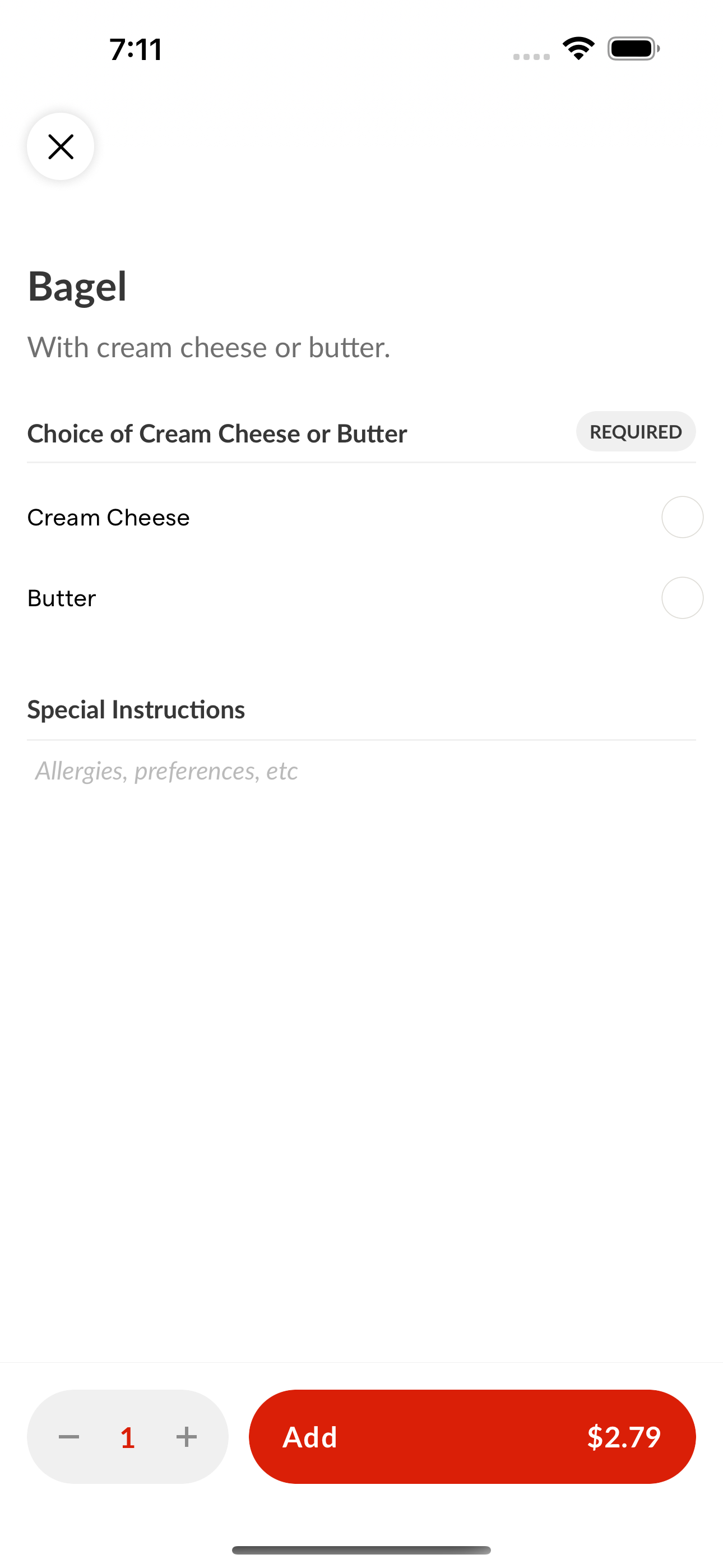Tap the cellular signal dots
Image resolution: width=723 pixels, height=1568 pixels.
point(531,57)
